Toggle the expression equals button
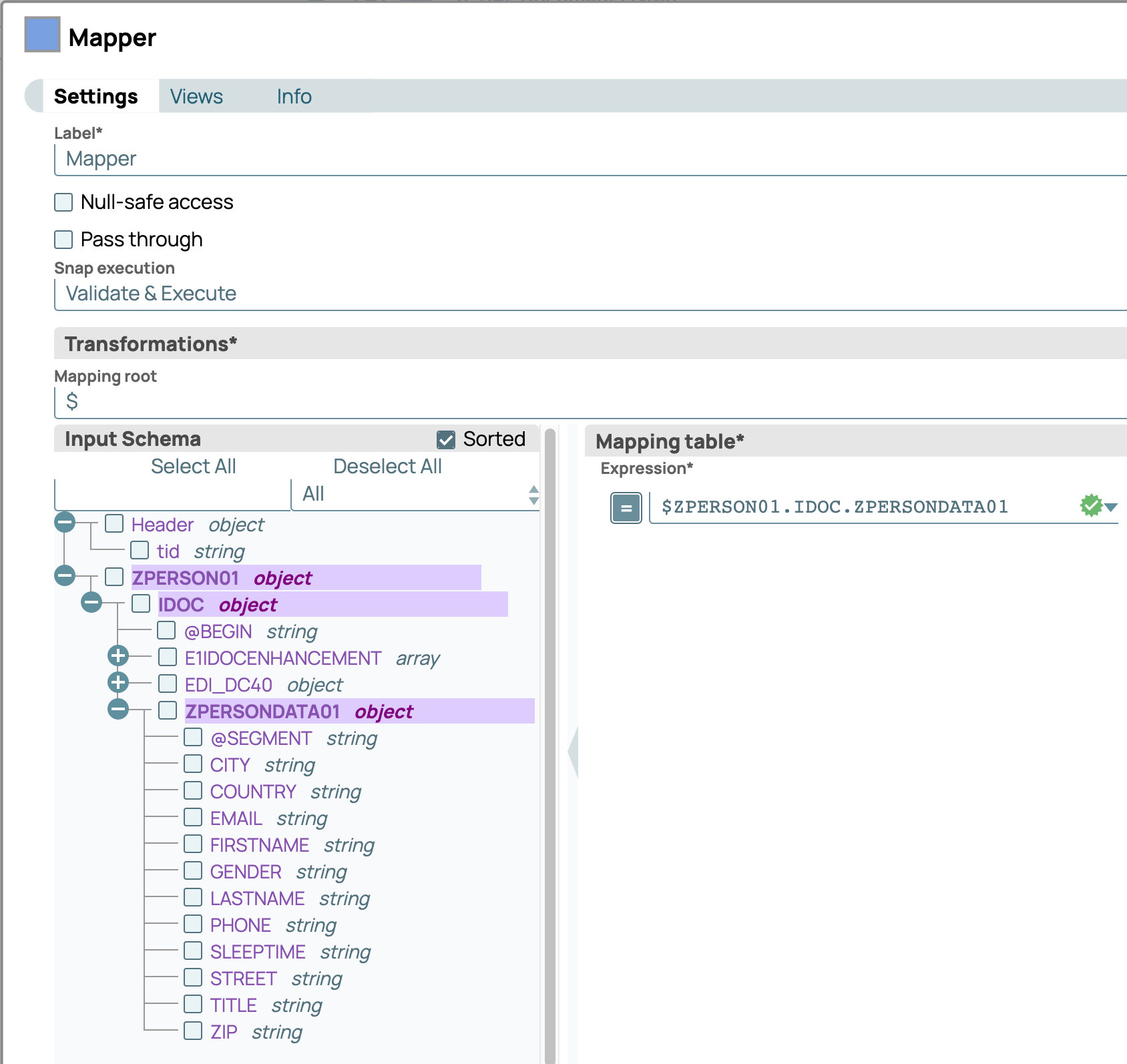The width and height of the screenshot is (1127, 1064). [626, 508]
